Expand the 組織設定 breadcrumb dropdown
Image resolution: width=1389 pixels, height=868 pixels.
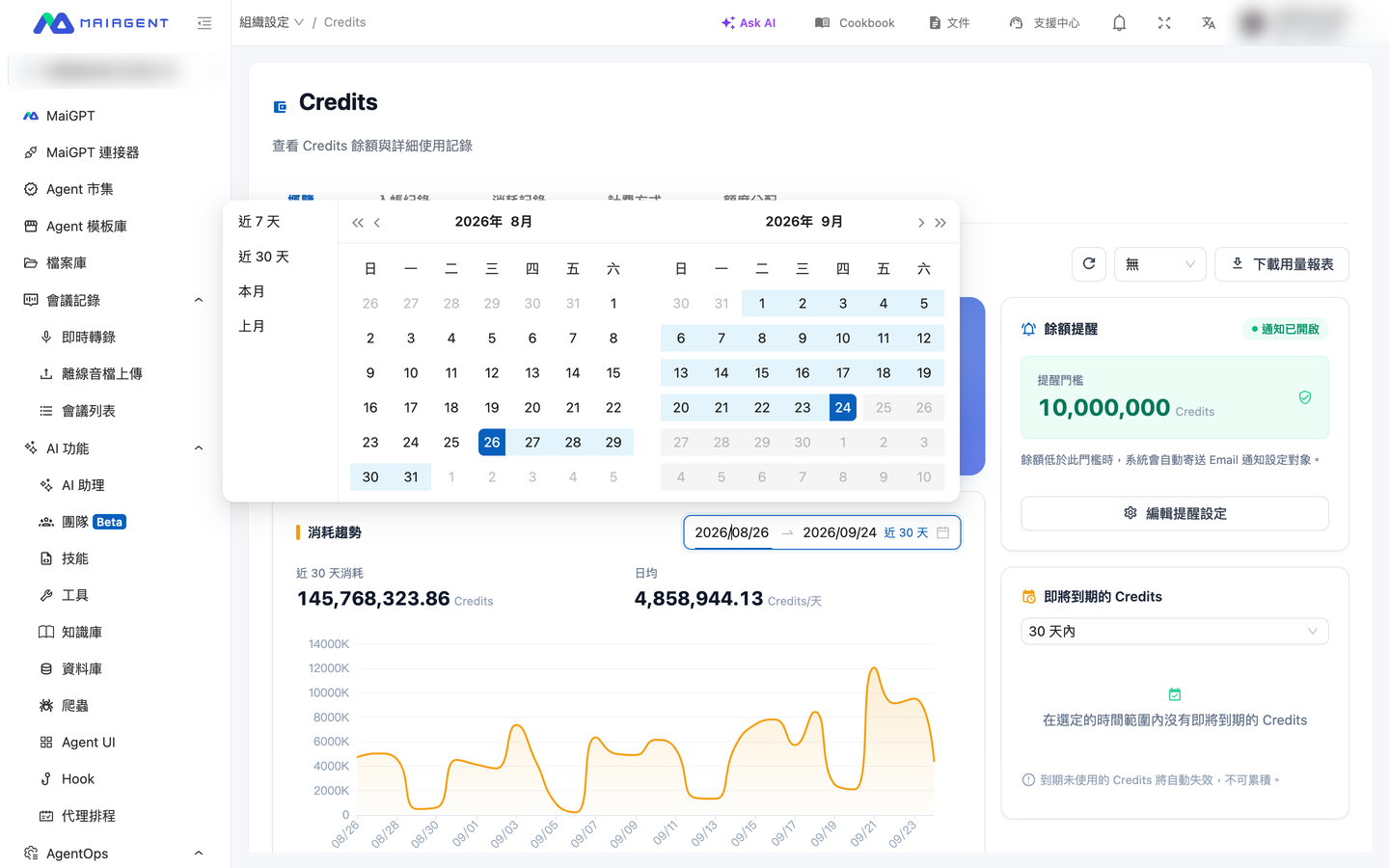(x=272, y=22)
